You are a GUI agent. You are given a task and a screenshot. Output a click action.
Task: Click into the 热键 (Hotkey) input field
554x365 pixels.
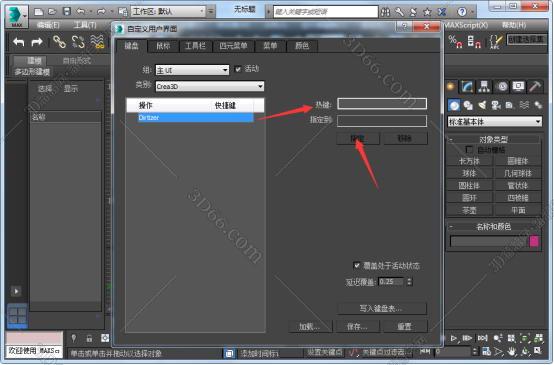point(382,104)
